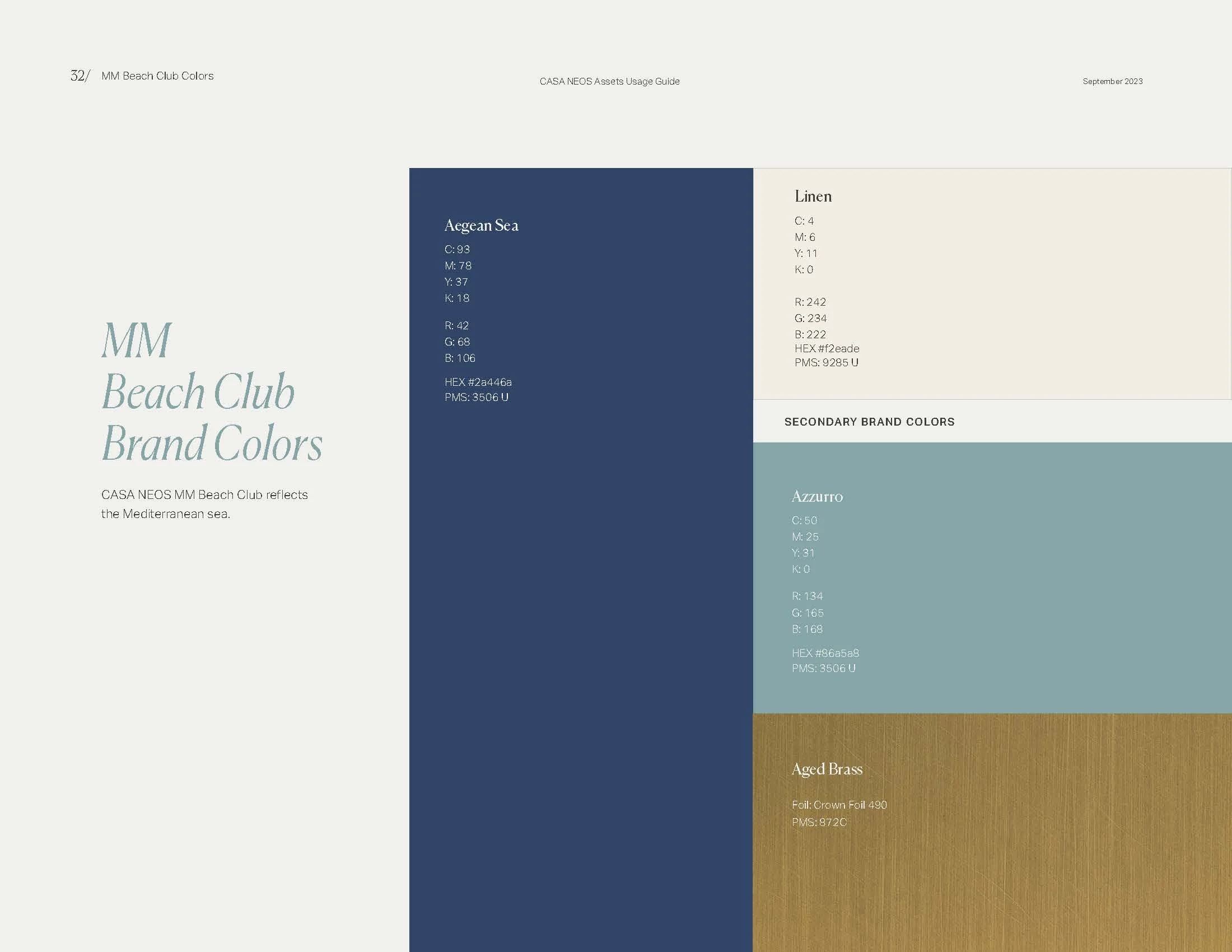
Task: Click 'G: 234' in Linen
Action: 811,318
